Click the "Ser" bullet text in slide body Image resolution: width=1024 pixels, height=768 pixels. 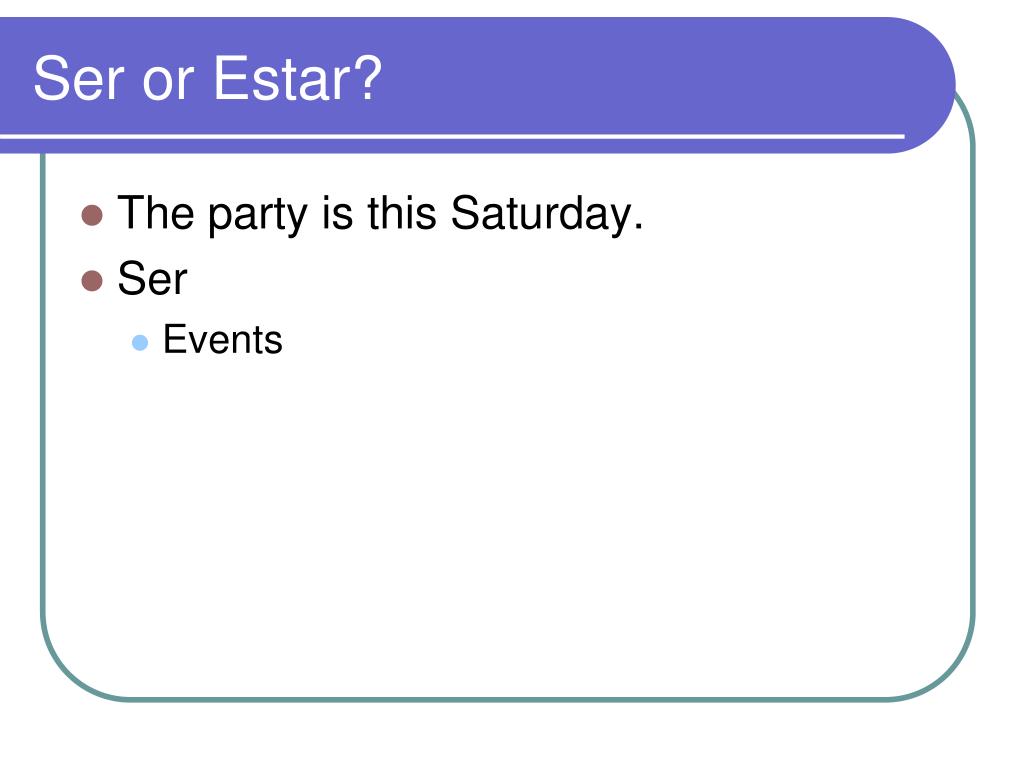153,279
